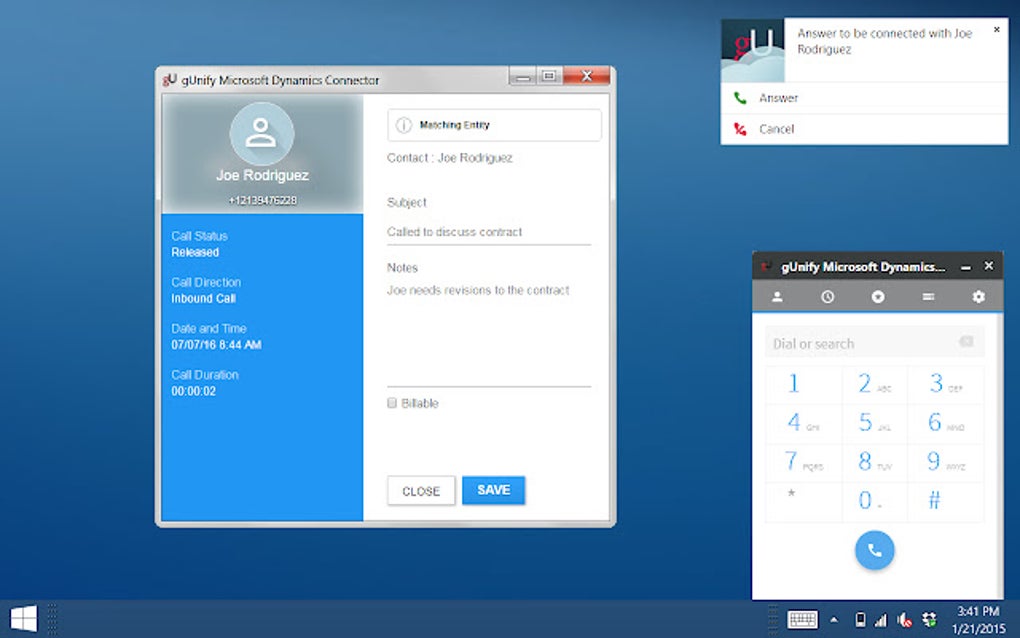Minimize the gUnify dialer window
Image resolution: width=1020 pixels, height=638 pixels.
pyautogui.click(x=966, y=267)
